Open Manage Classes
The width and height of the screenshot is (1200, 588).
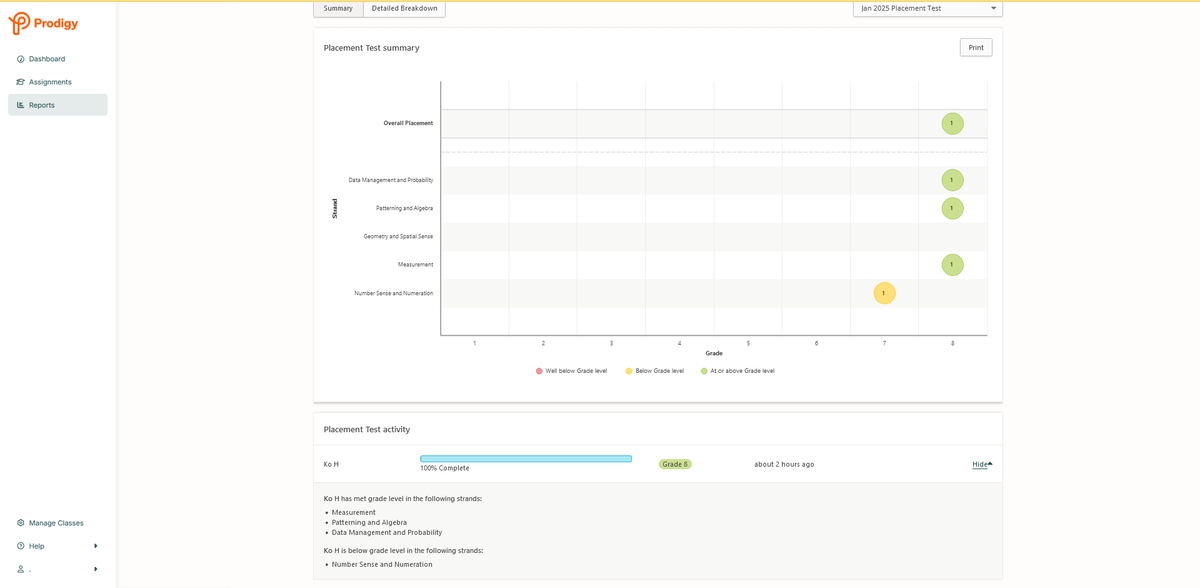[x=58, y=523]
